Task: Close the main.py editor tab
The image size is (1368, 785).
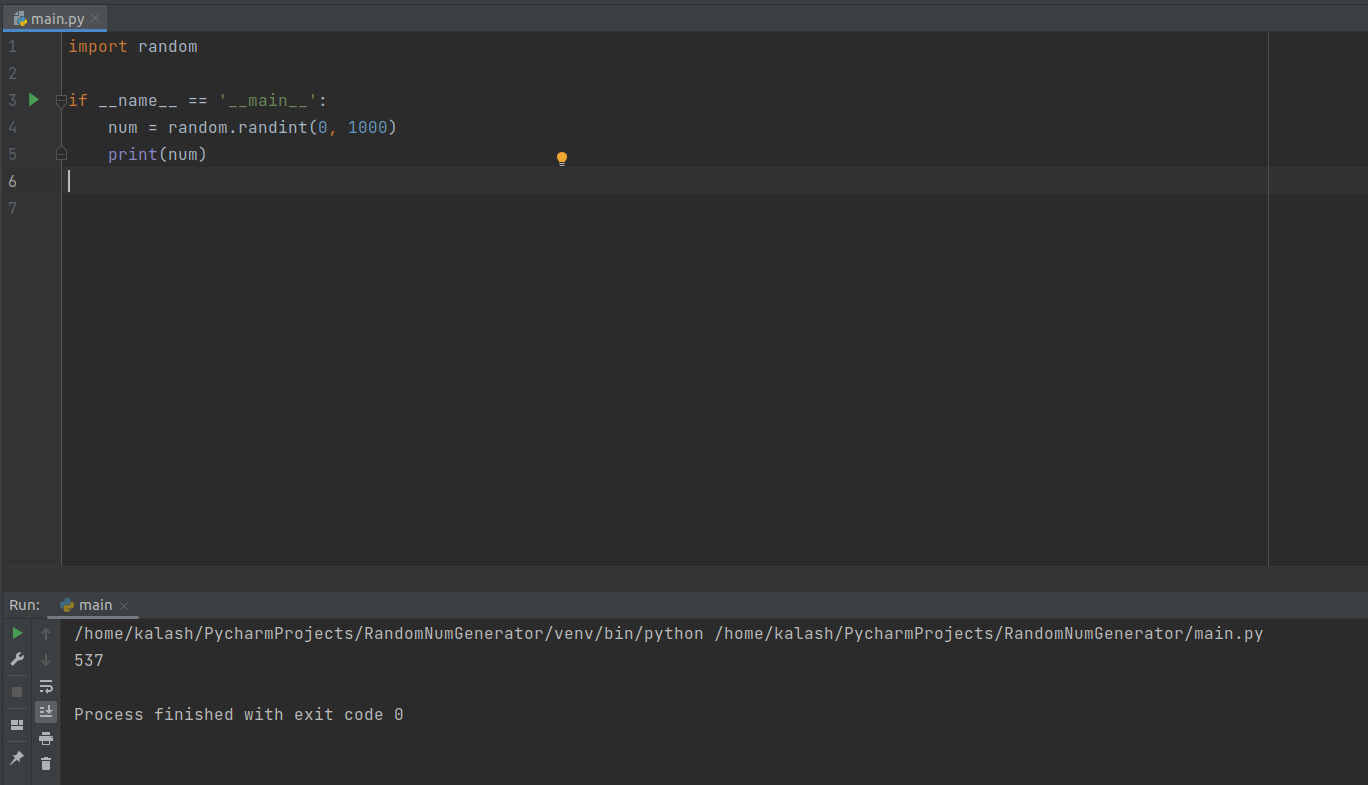Action: pyautogui.click(x=95, y=19)
